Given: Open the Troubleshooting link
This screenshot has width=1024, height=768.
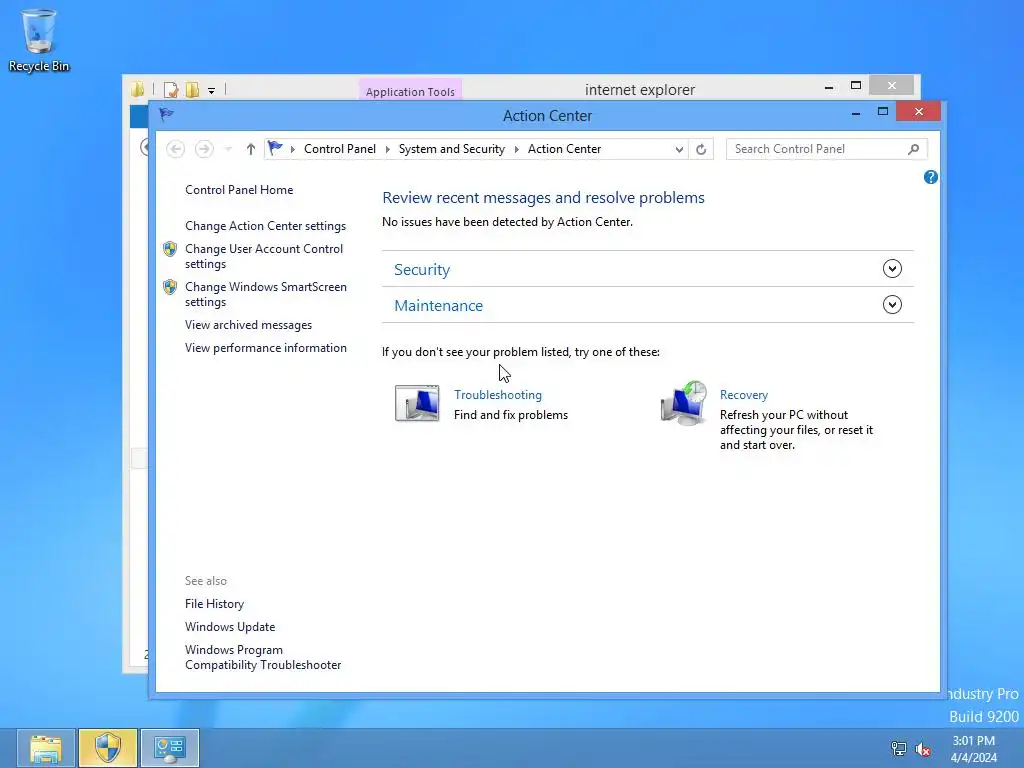Looking at the screenshot, I should click(x=498, y=395).
